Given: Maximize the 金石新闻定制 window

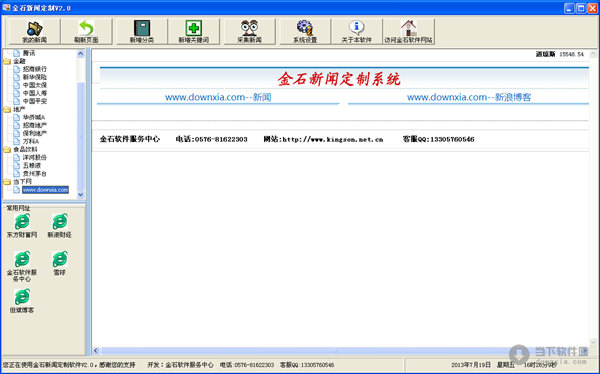Looking at the screenshot, I should (581, 8).
